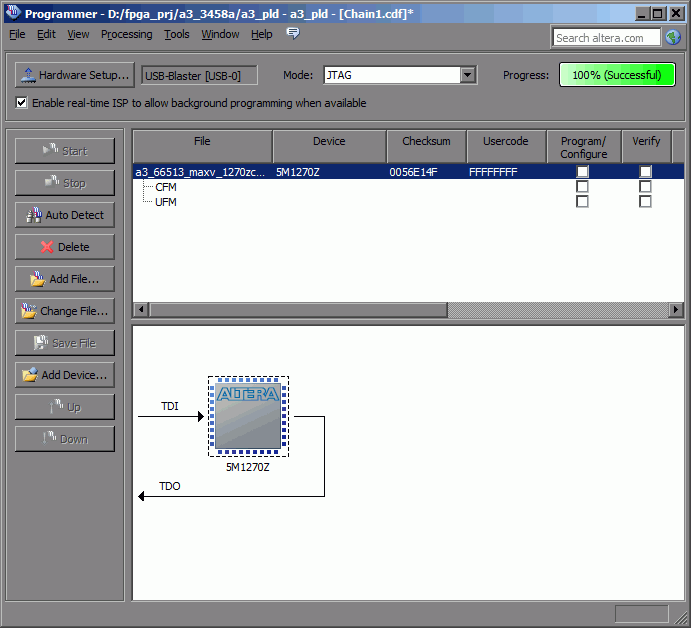Close the Programmer window
Image resolution: width=691 pixels, height=628 pixels.
click(x=676, y=13)
